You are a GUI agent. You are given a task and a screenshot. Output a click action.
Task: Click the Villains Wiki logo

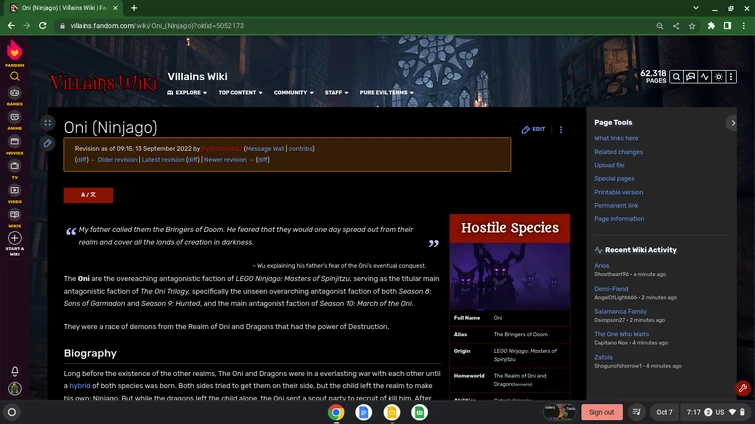tap(103, 83)
